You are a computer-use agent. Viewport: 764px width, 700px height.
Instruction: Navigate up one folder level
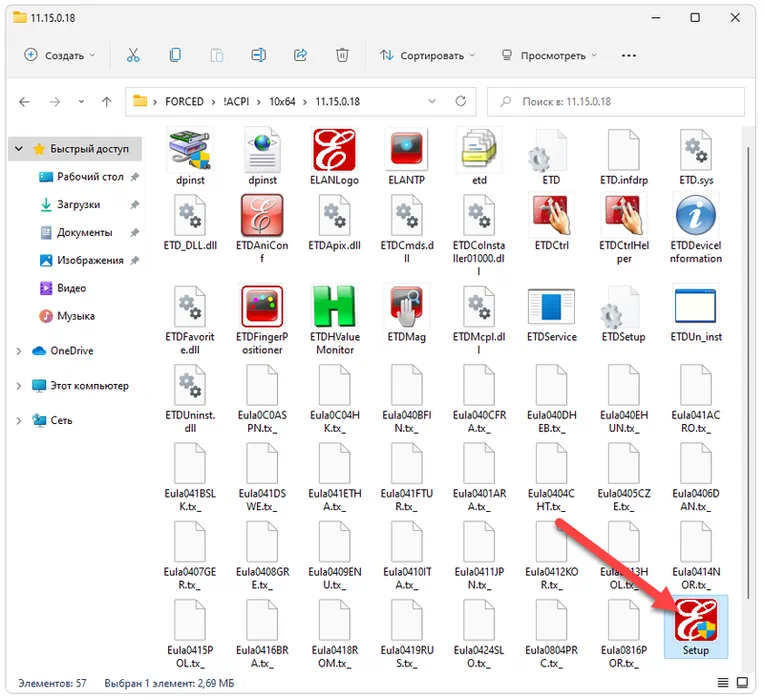tap(106, 102)
